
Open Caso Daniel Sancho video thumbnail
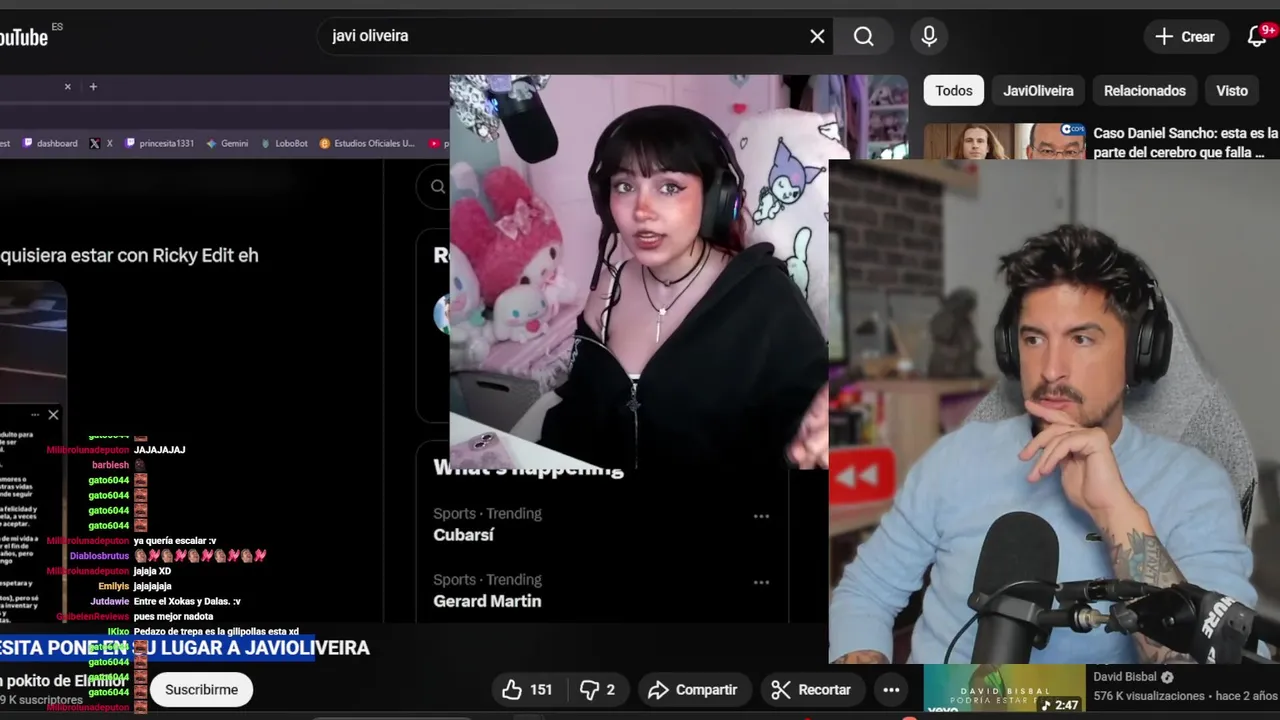[x=1004, y=141]
